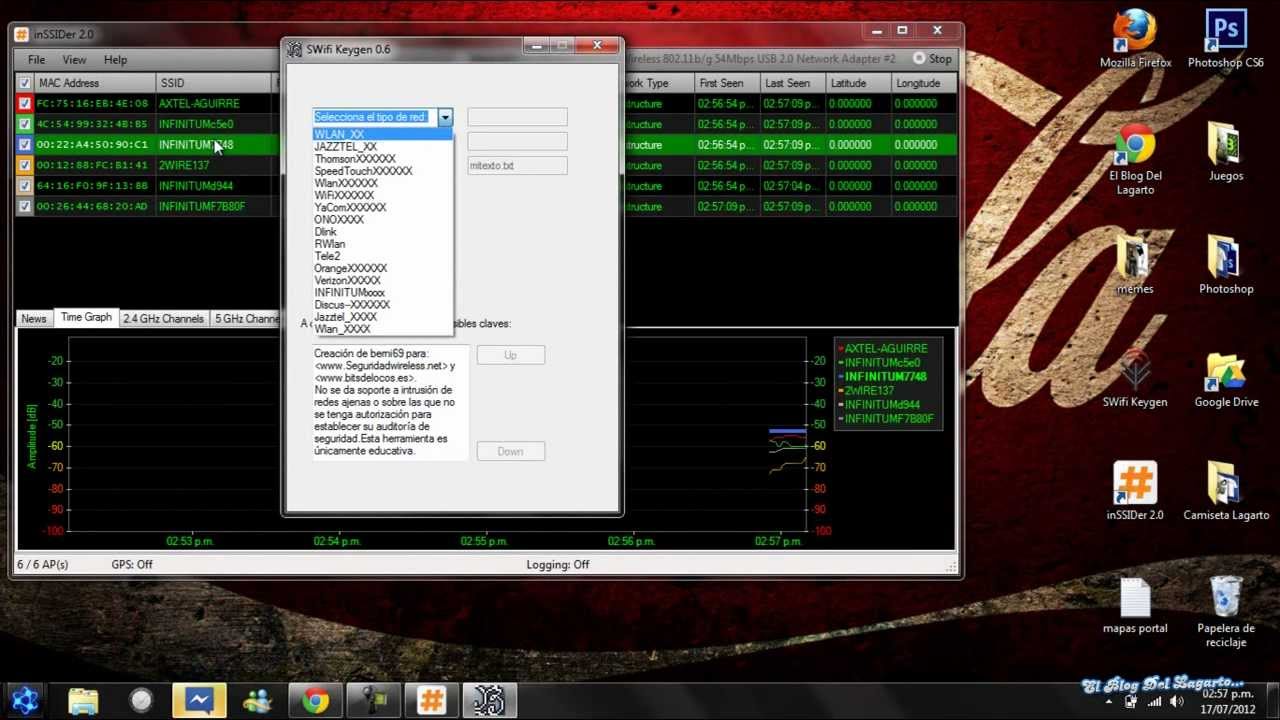This screenshot has height=720, width=1280.
Task: Open Google Chrome from taskbar
Action: (x=315, y=700)
